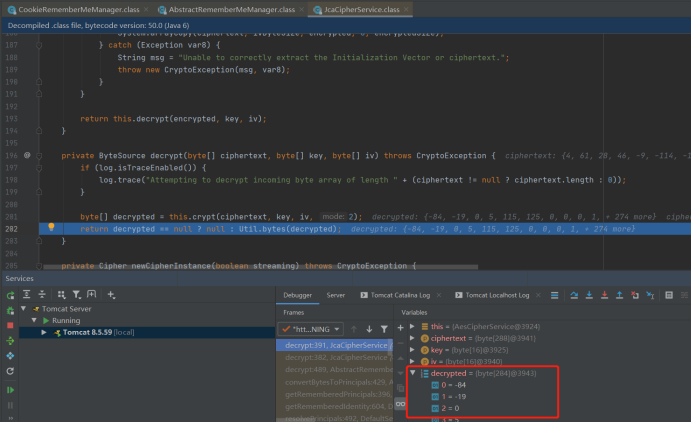This screenshot has height=423, width=692.
Task: Click the Force Step Into red arrow
Action: (x=605, y=295)
